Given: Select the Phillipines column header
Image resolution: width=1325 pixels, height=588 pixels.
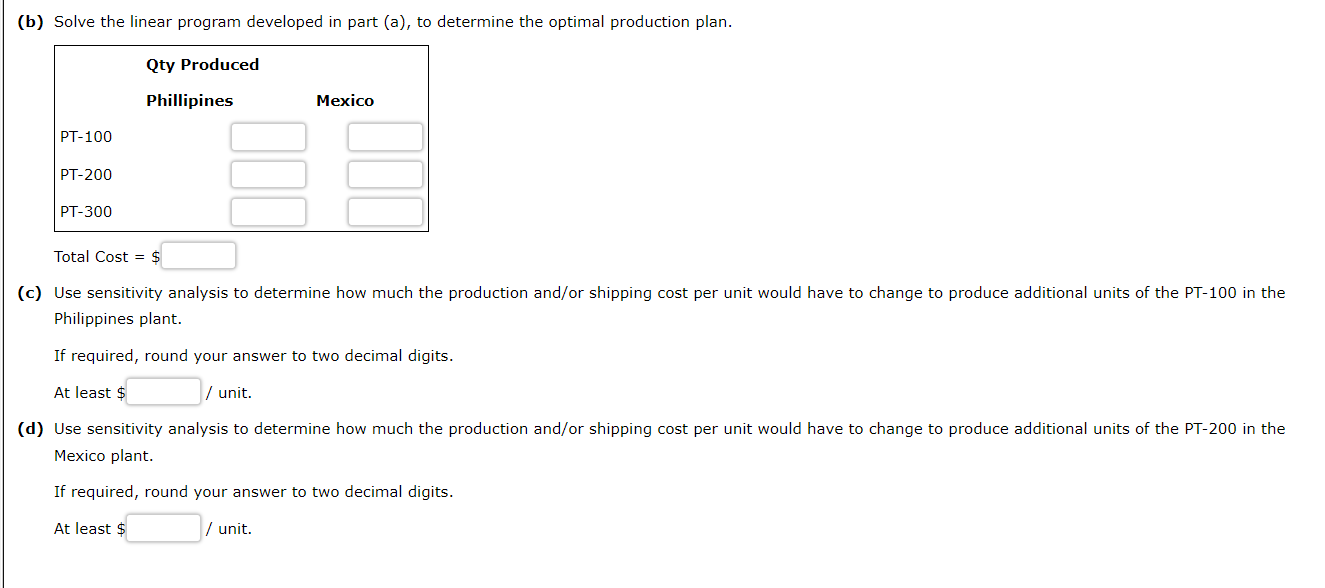Looking at the screenshot, I should point(190,100).
